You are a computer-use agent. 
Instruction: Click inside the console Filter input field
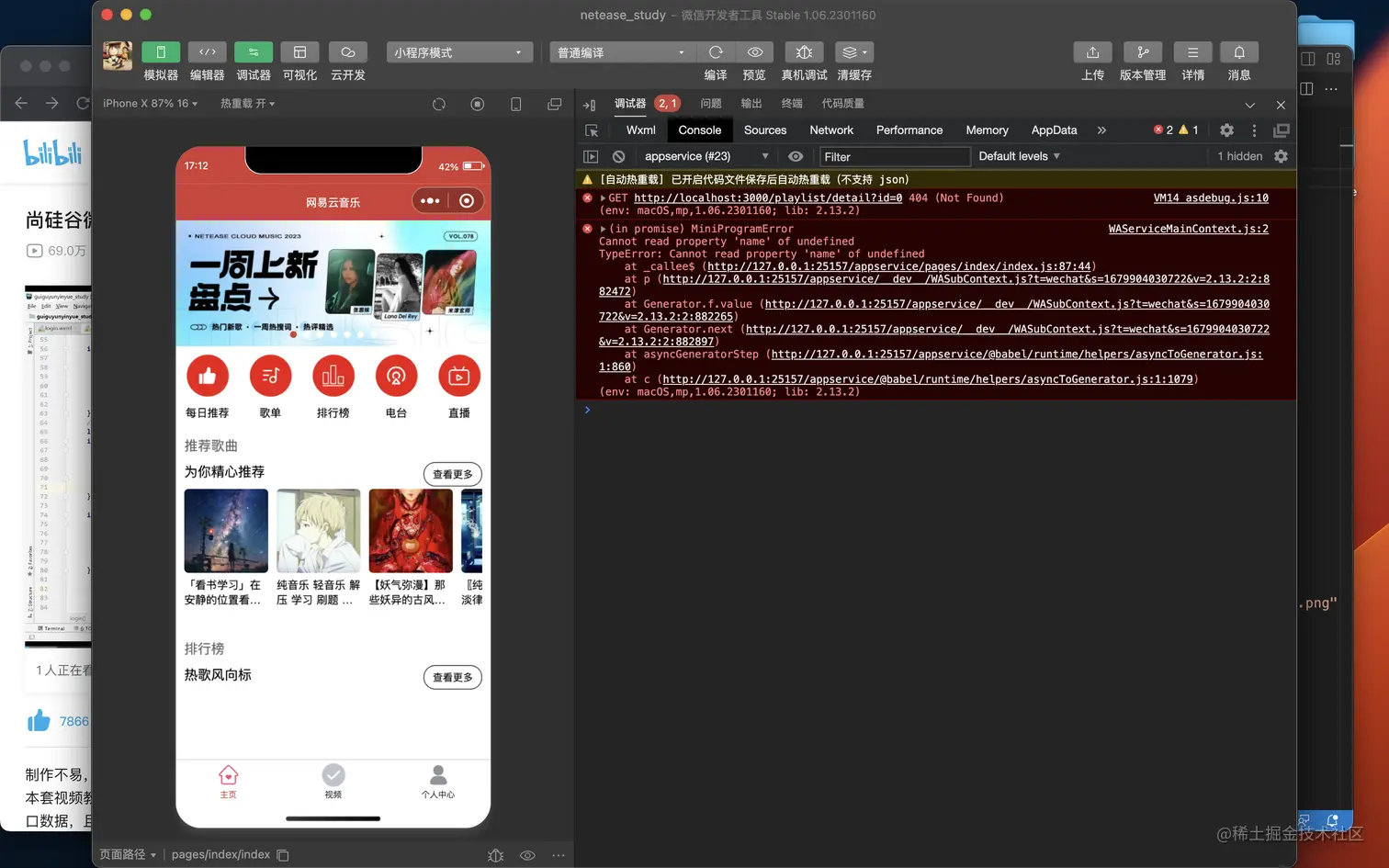pyautogui.click(x=891, y=156)
